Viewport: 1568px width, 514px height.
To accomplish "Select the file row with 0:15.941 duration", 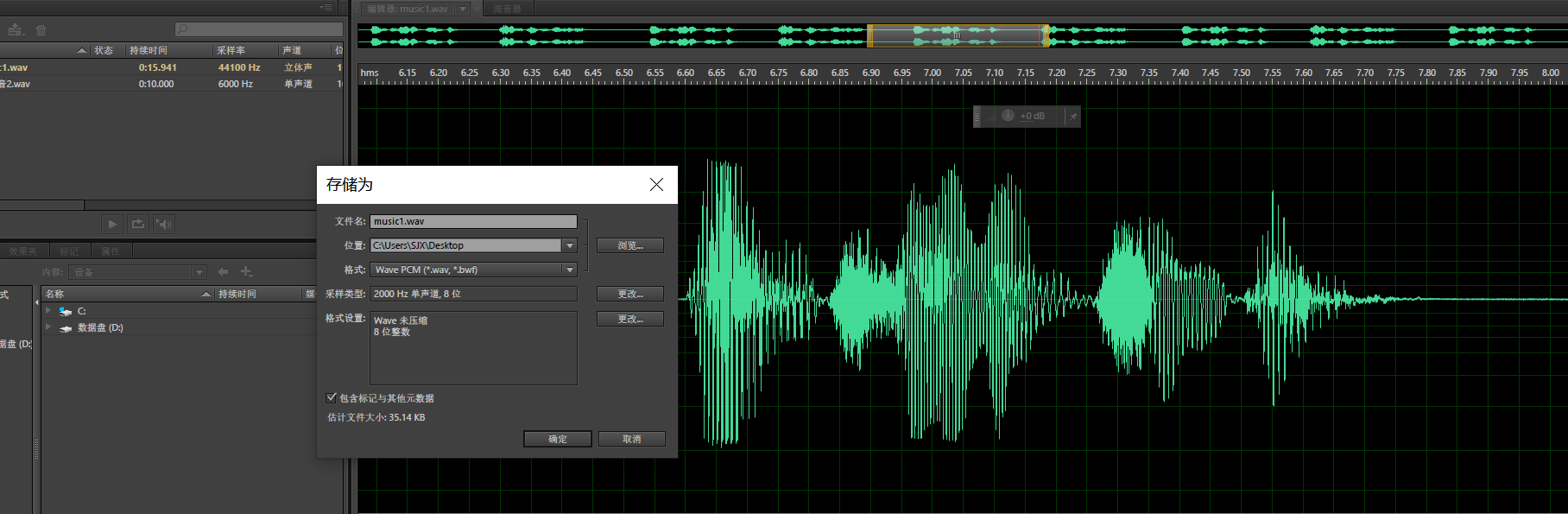I will 172,67.
